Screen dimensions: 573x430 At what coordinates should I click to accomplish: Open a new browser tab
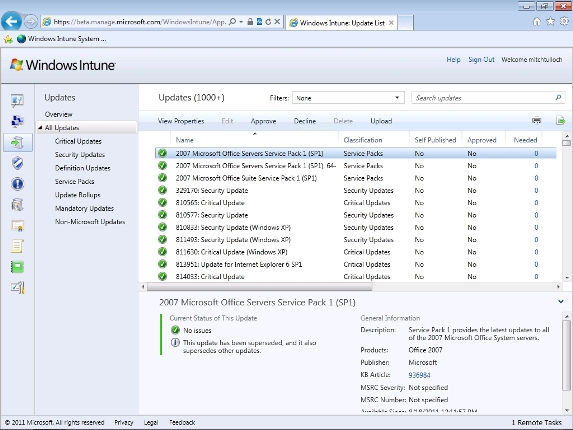(405, 23)
